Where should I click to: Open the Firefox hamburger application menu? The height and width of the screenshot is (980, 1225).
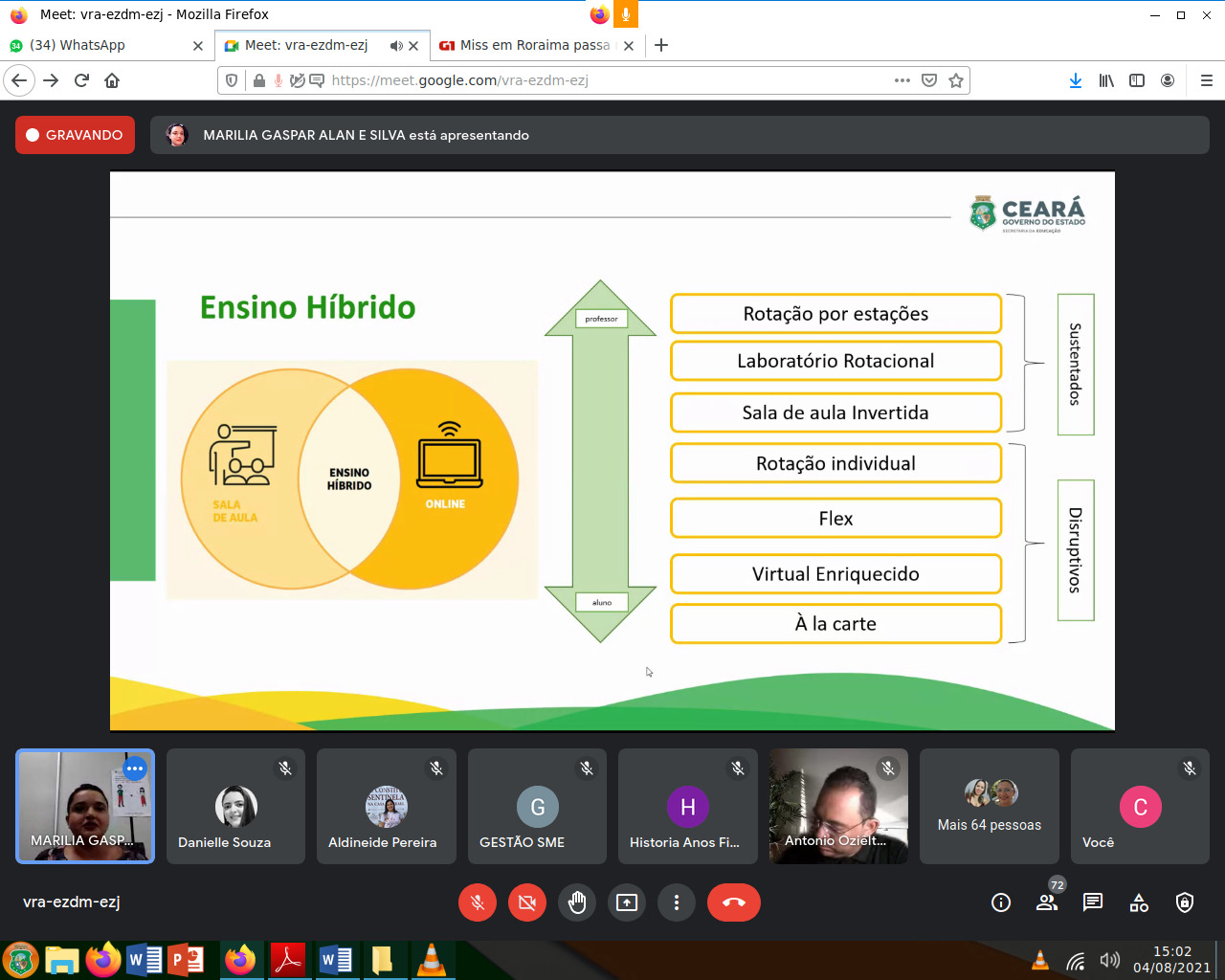point(1206,80)
